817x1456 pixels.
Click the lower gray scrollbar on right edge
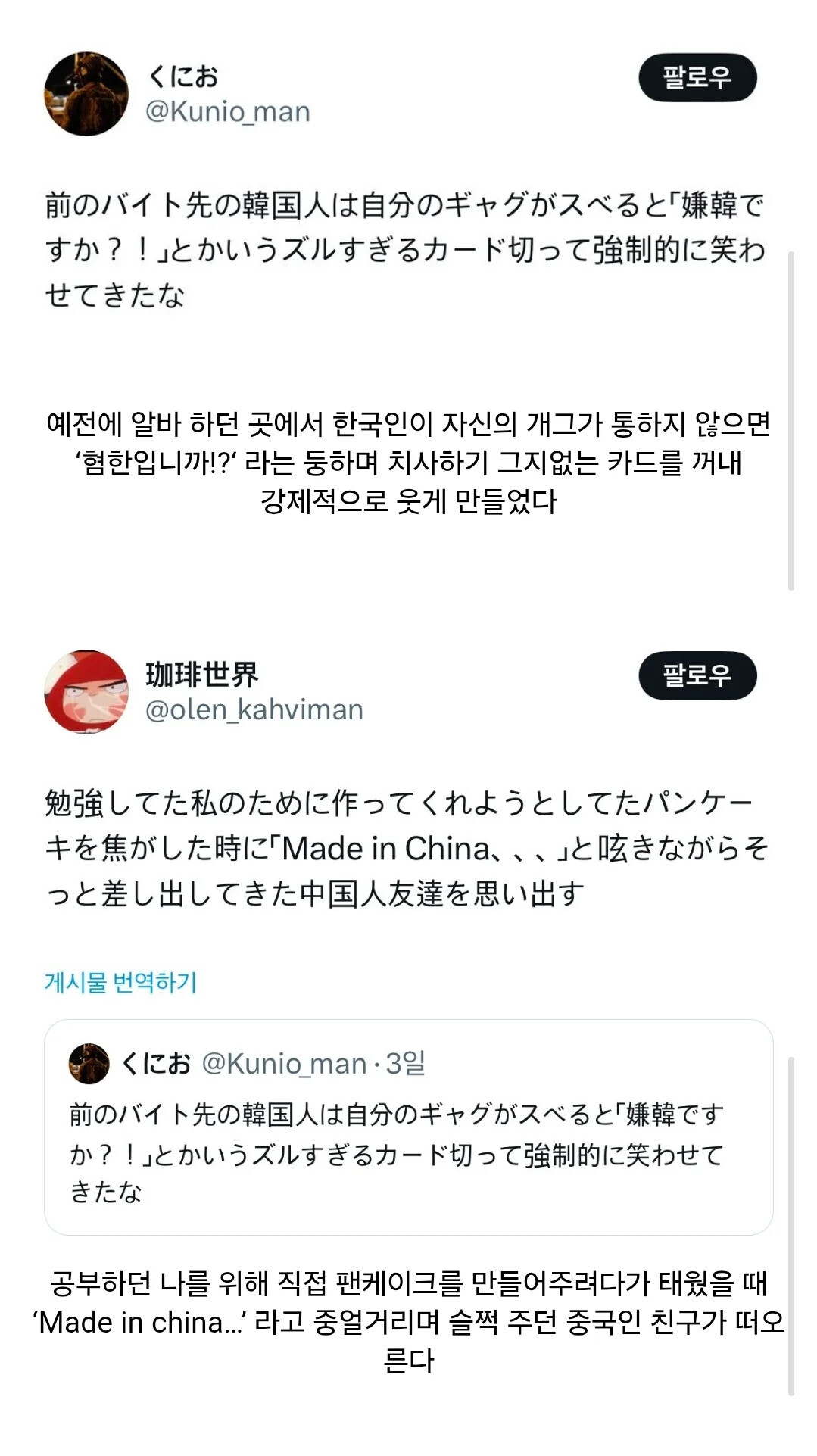[x=791, y=1226]
